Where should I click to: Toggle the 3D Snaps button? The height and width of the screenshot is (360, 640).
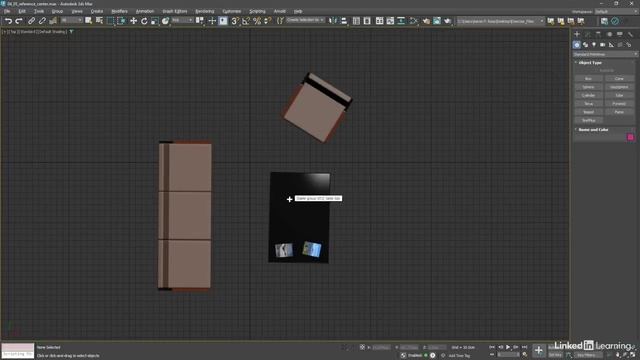(x=235, y=21)
